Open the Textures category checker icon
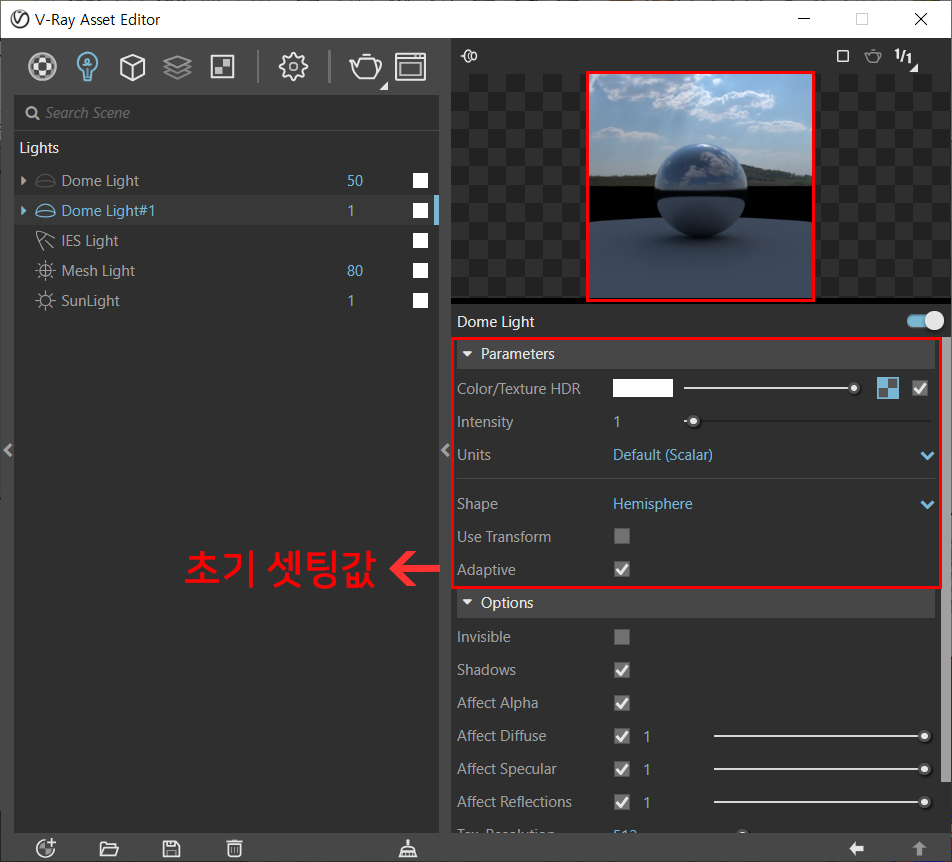This screenshot has width=952, height=862. (222, 67)
